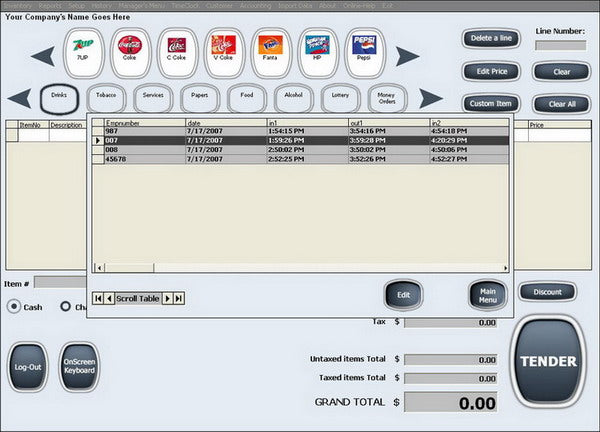This screenshot has width=600, height=432.
Task: Open the Accounting menu
Action: point(255,6)
